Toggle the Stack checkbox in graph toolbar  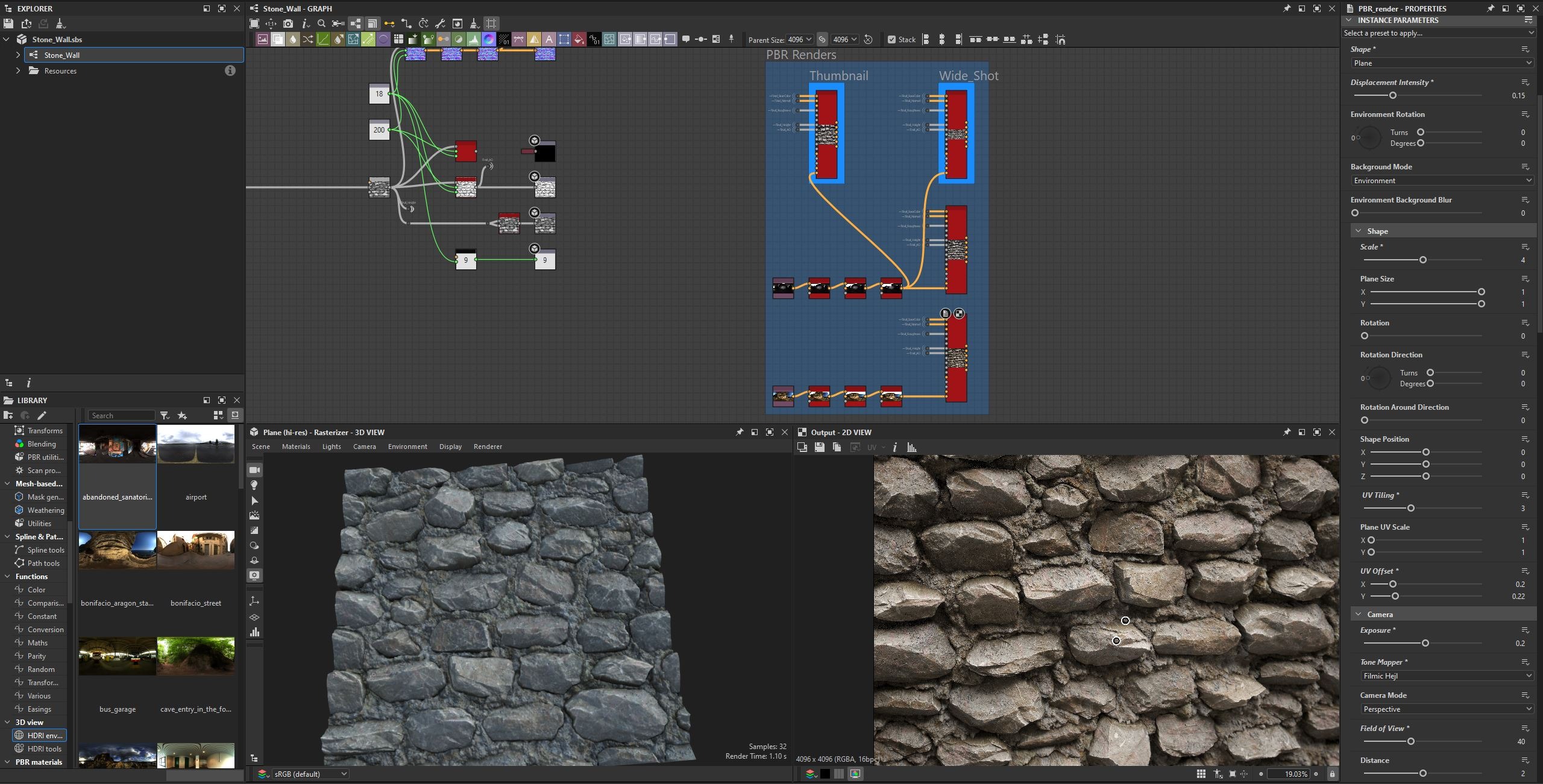click(891, 40)
